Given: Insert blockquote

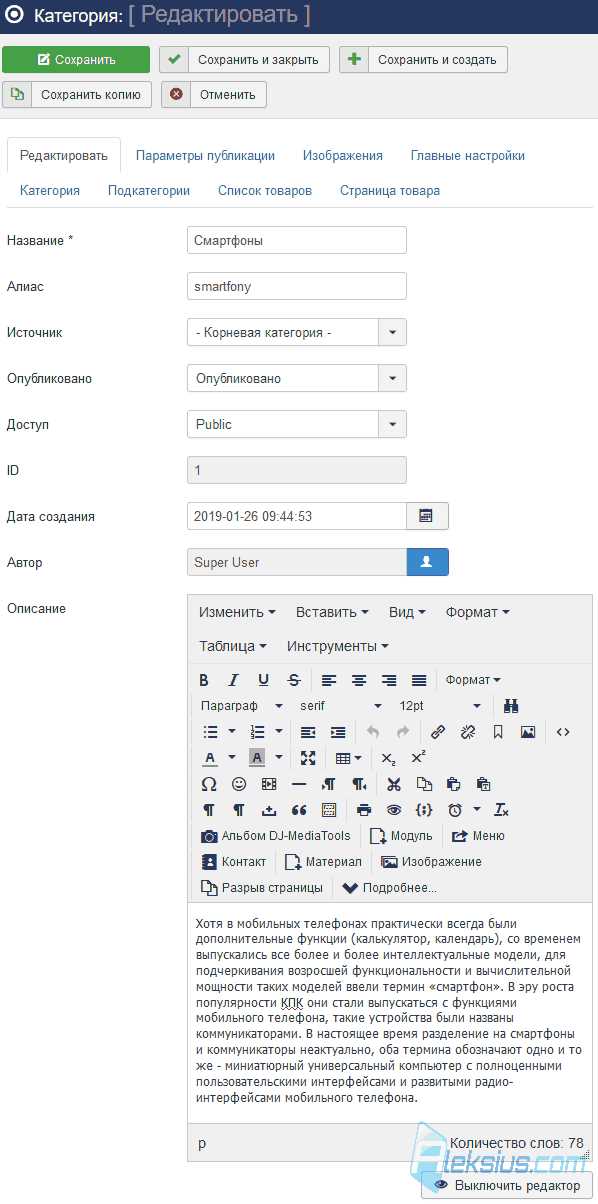Looking at the screenshot, I should pos(299,810).
